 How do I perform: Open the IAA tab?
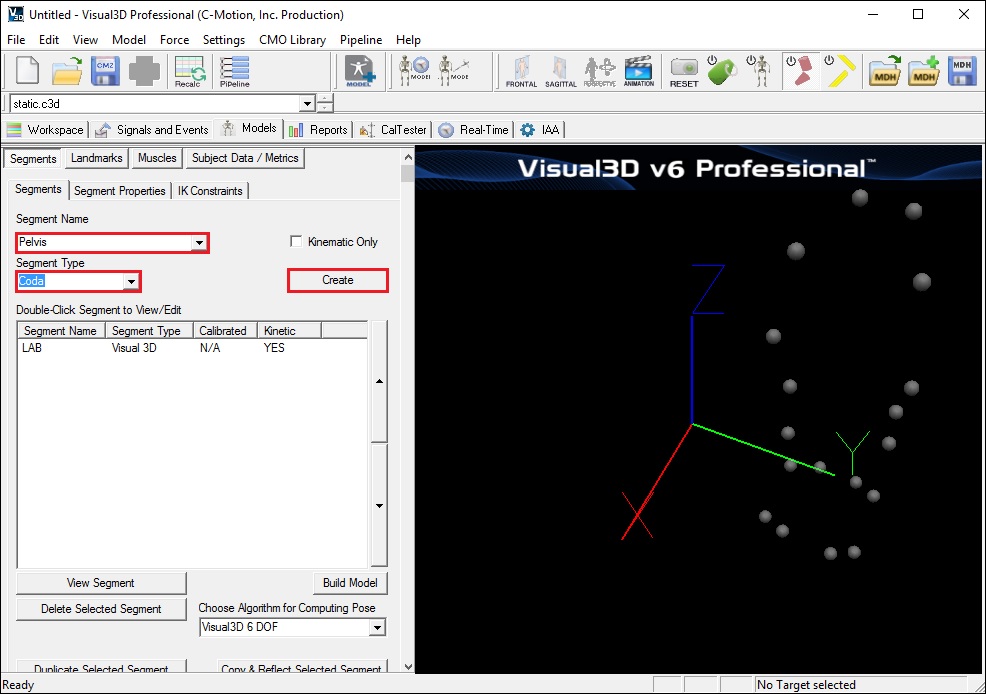point(541,129)
